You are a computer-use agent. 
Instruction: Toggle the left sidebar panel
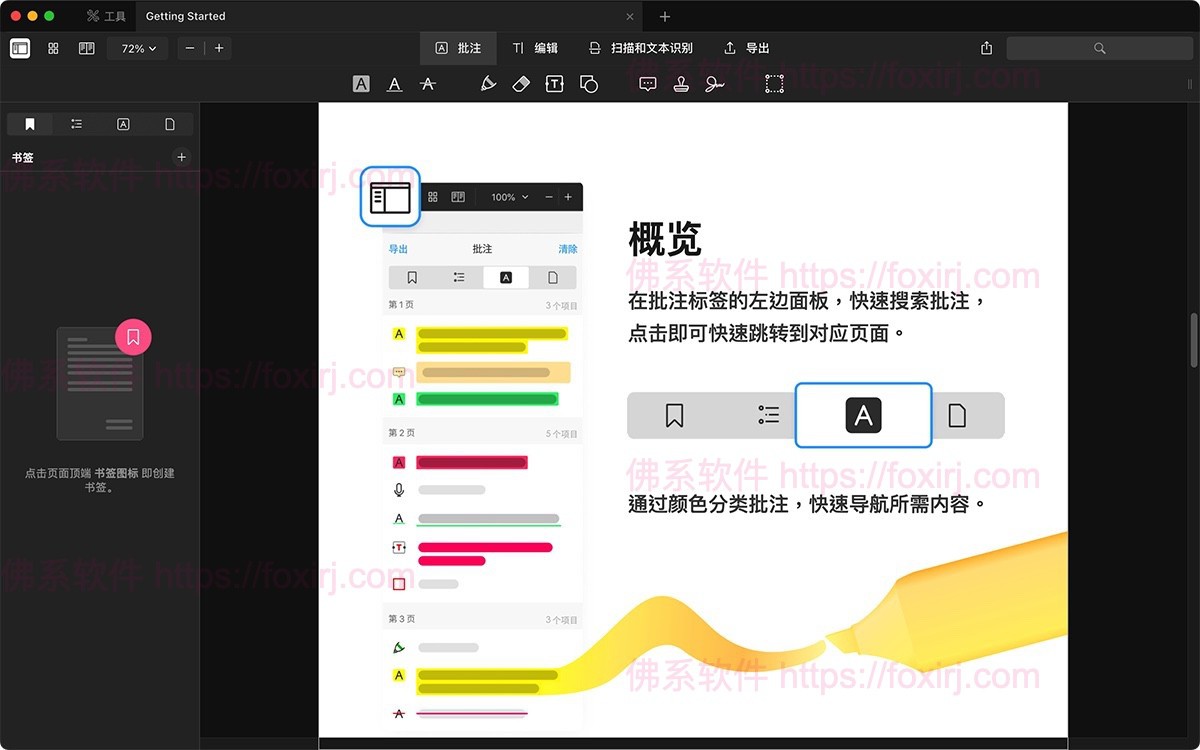pos(19,48)
